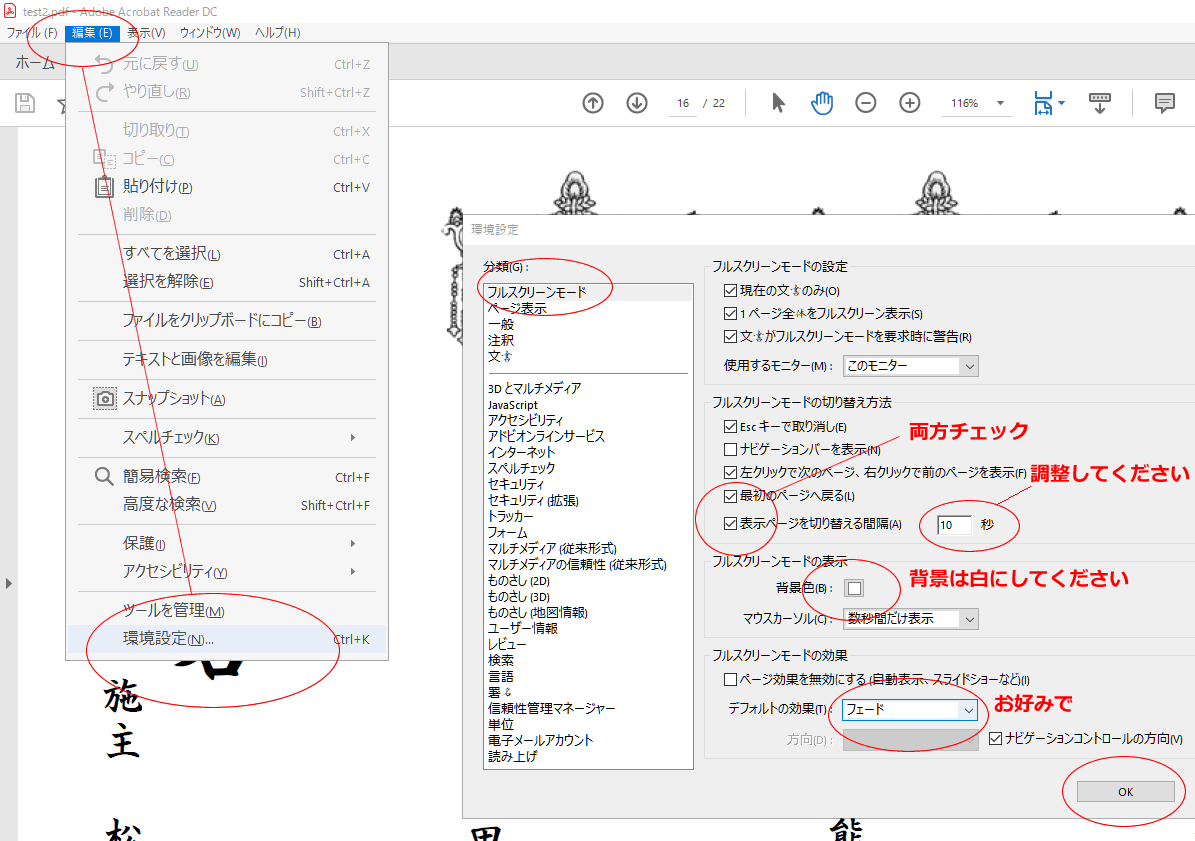
Task: Choose 簡易検索 in the Edit menu
Action: pyautogui.click(x=158, y=477)
